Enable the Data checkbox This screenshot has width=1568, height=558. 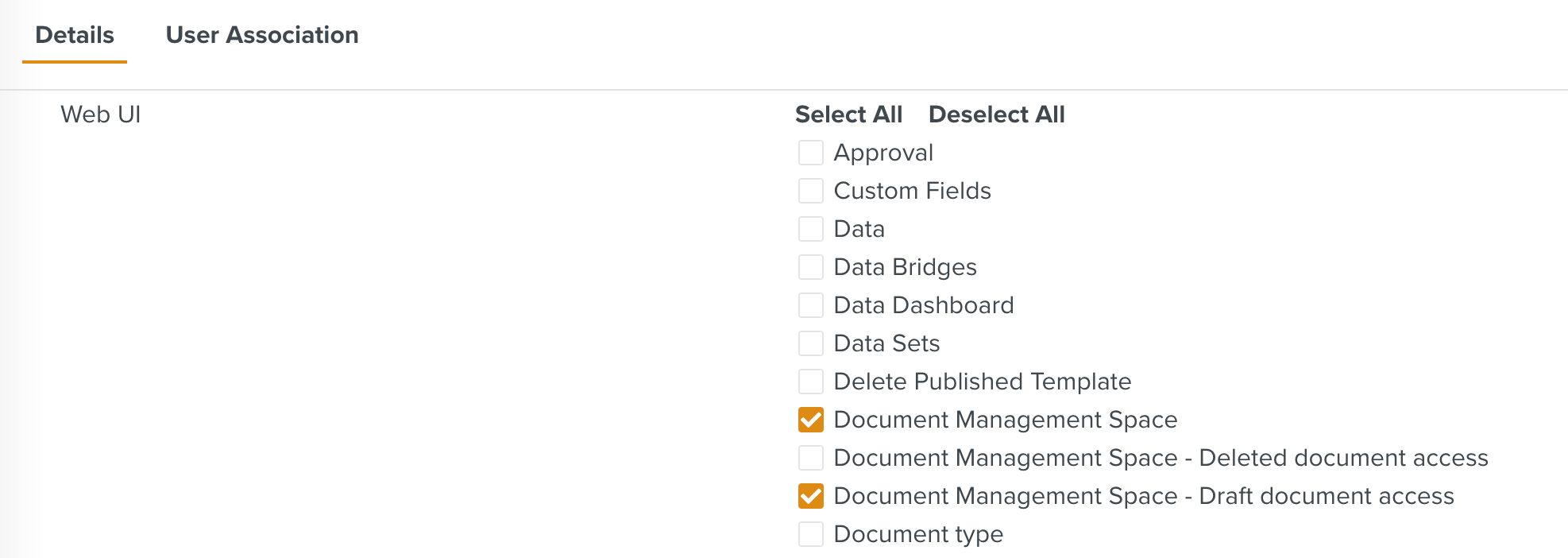click(x=811, y=228)
